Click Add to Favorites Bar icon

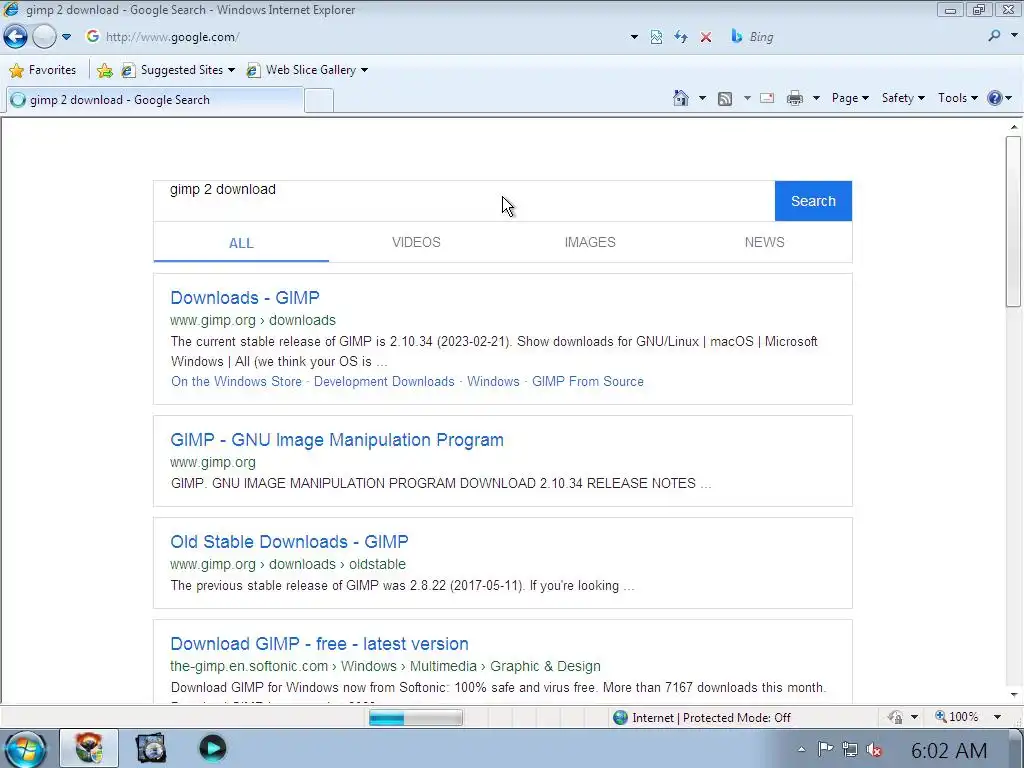[104, 70]
